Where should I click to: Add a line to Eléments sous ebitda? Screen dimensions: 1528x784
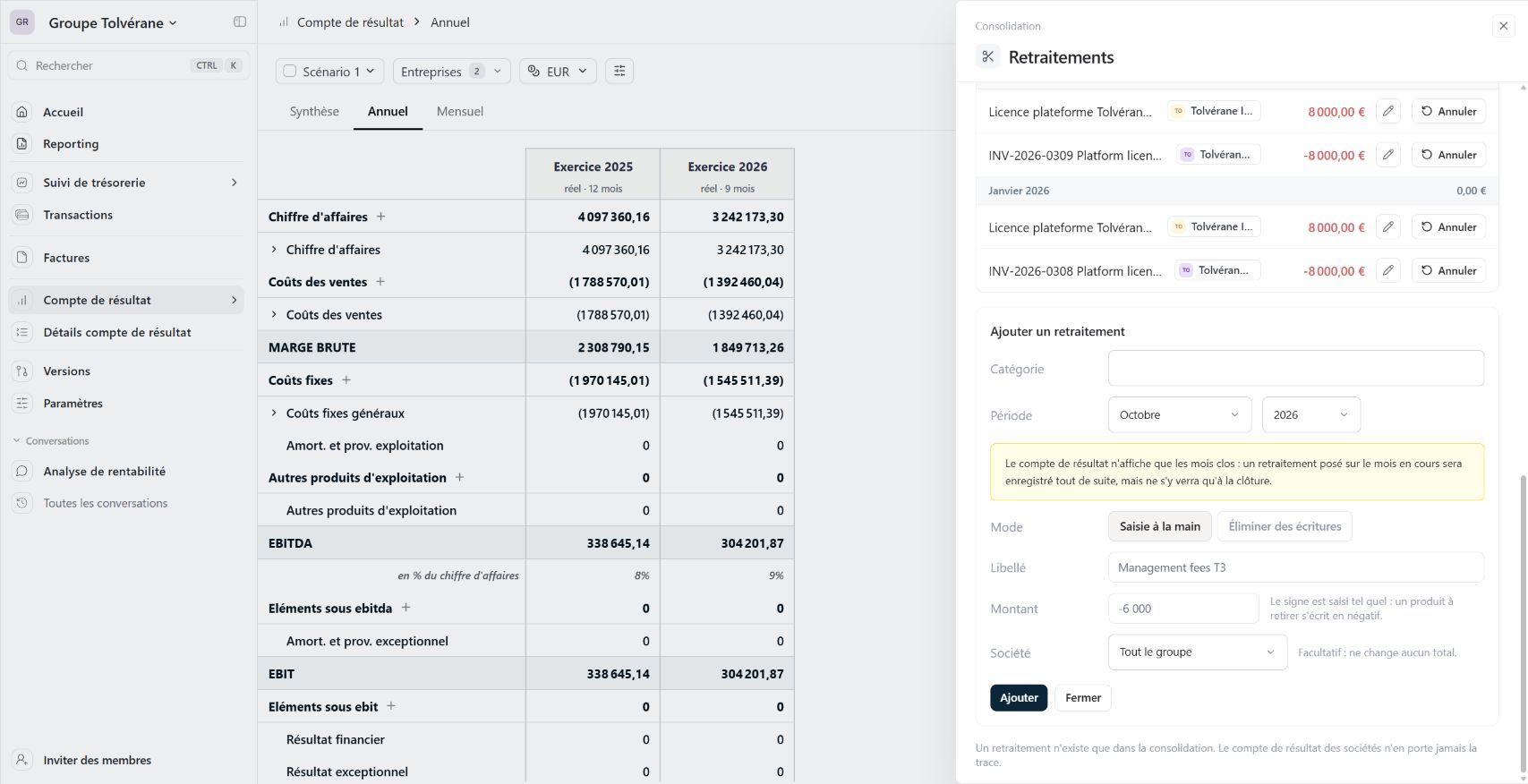(405, 608)
